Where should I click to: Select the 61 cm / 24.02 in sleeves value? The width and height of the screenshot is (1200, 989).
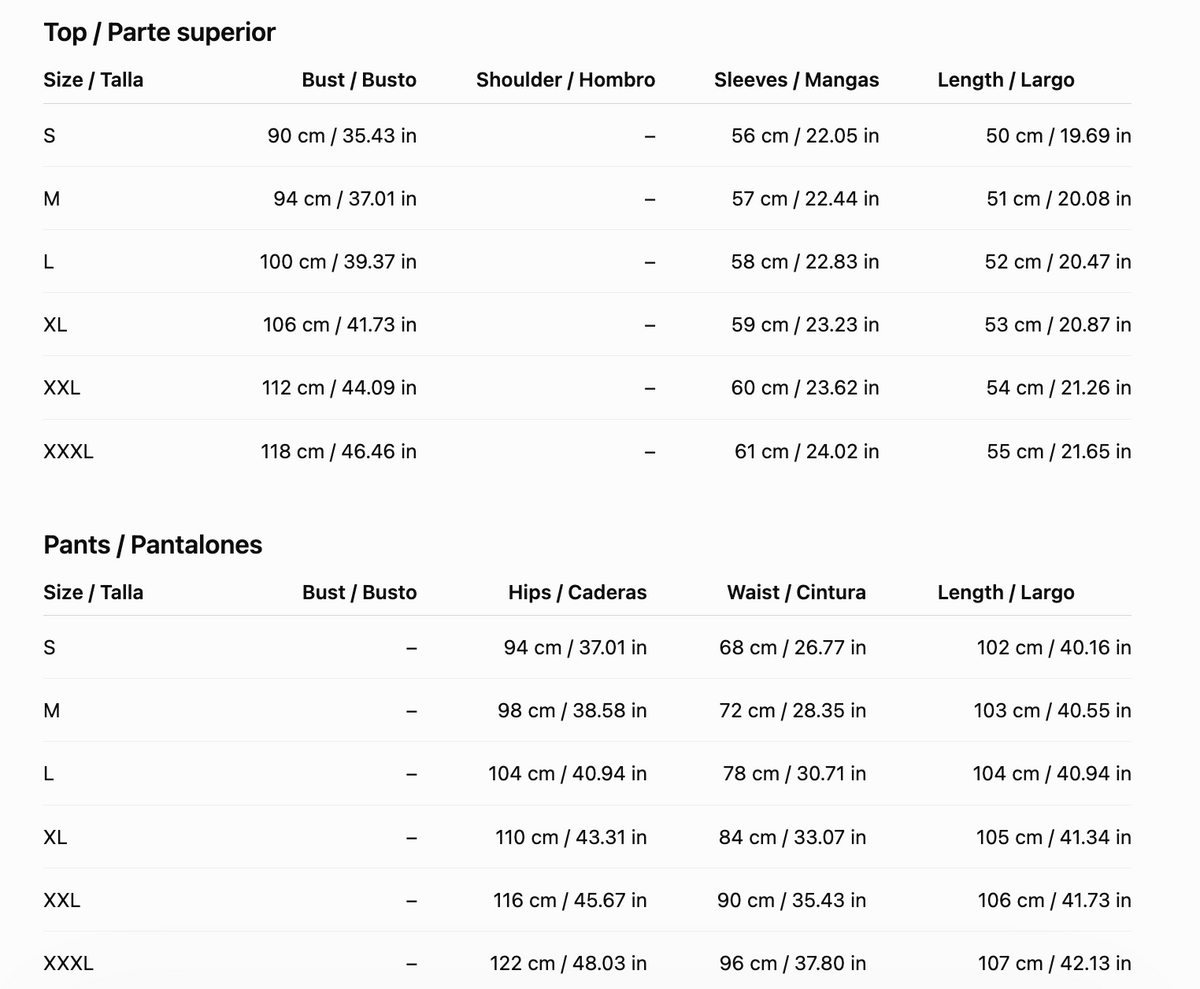807,451
